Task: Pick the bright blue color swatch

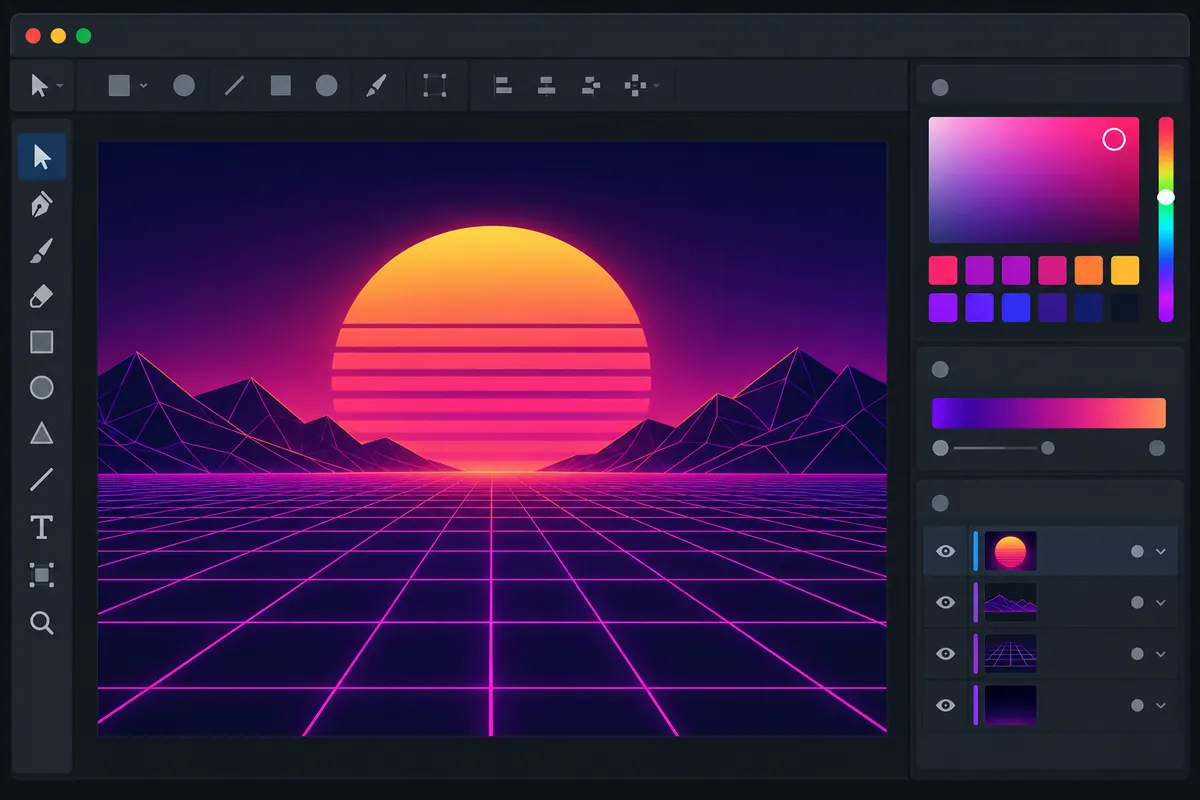Action: pos(1016,307)
